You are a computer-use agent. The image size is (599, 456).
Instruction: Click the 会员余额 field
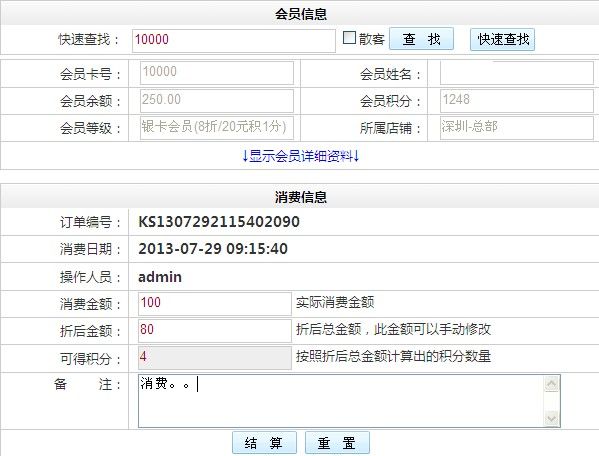coord(217,101)
